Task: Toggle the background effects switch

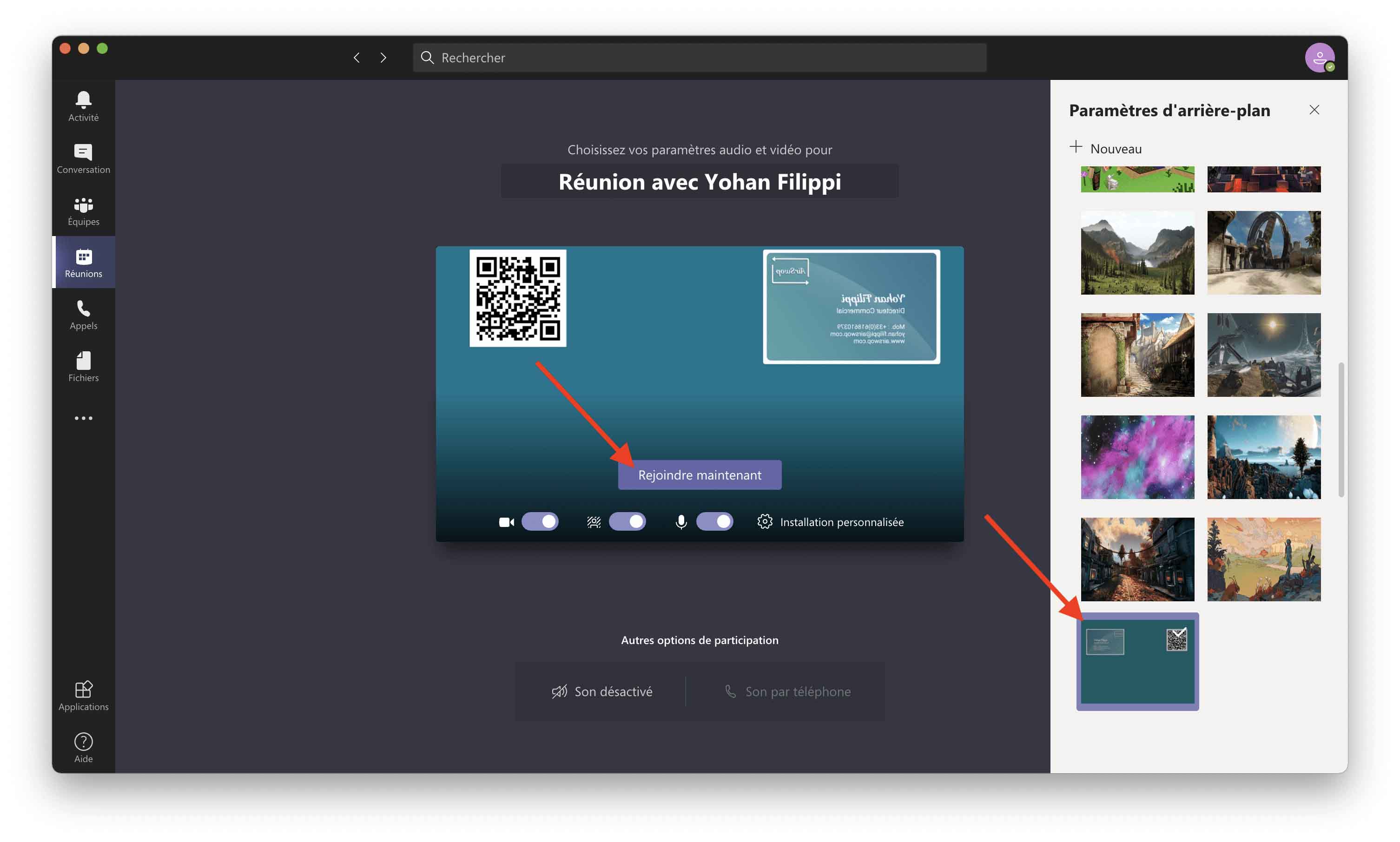Action: [627, 521]
